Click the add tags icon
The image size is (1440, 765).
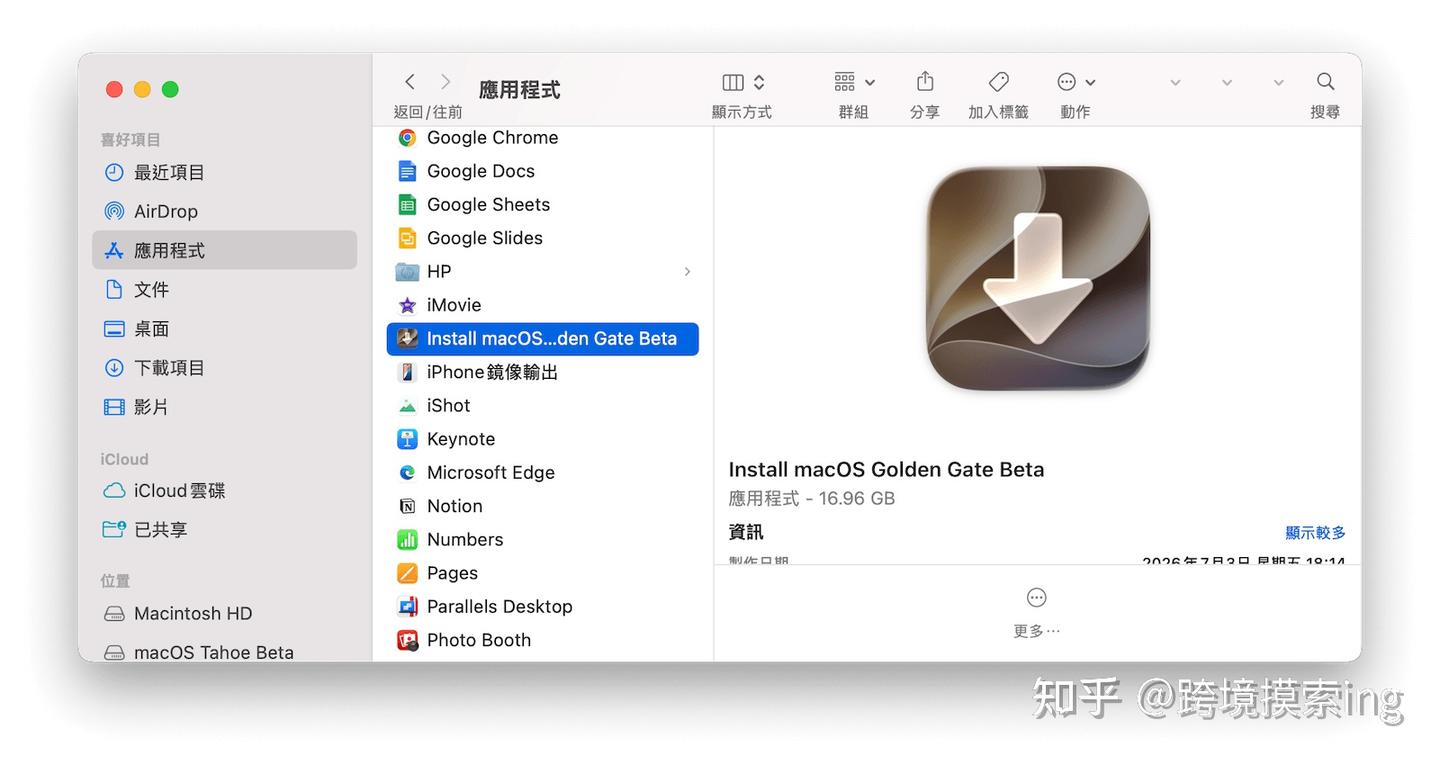[x=998, y=82]
